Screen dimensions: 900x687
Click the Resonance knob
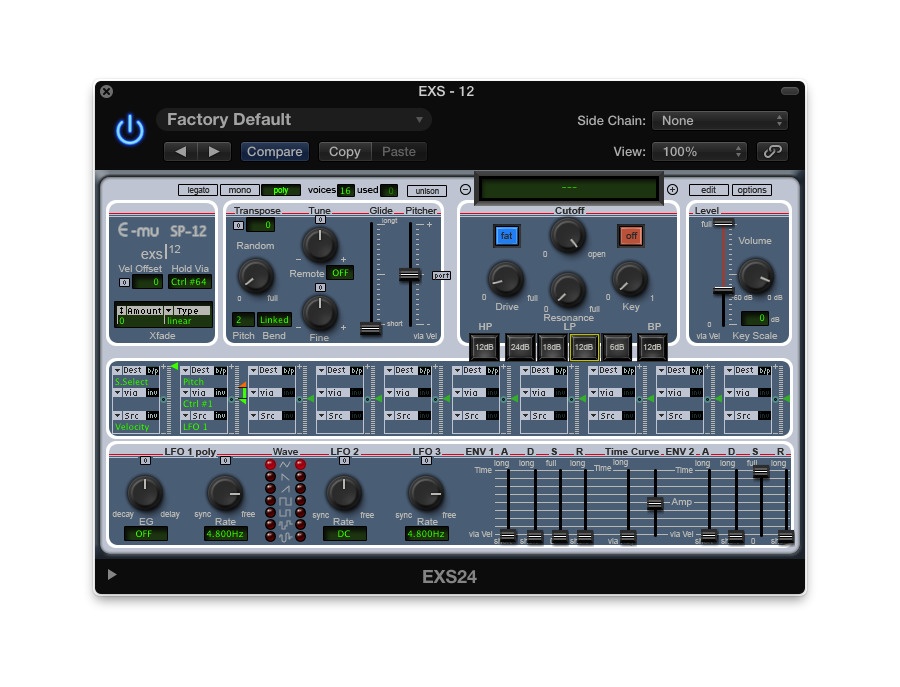tap(568, 289)
